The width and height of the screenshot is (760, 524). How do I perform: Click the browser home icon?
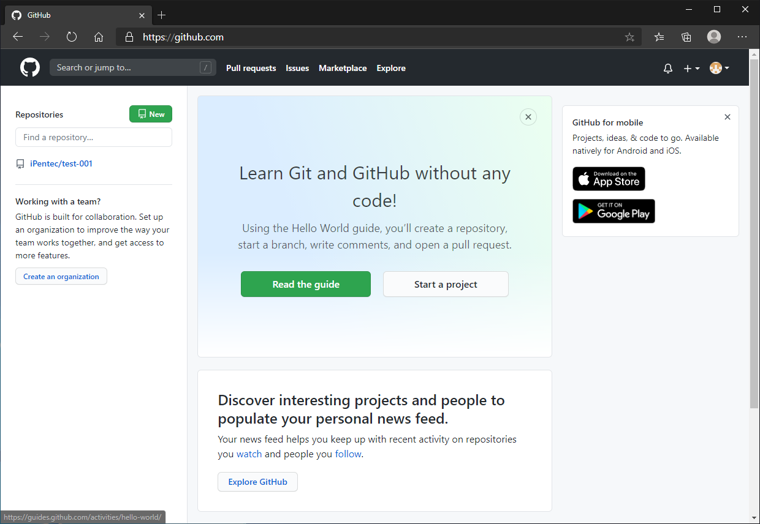99,37
